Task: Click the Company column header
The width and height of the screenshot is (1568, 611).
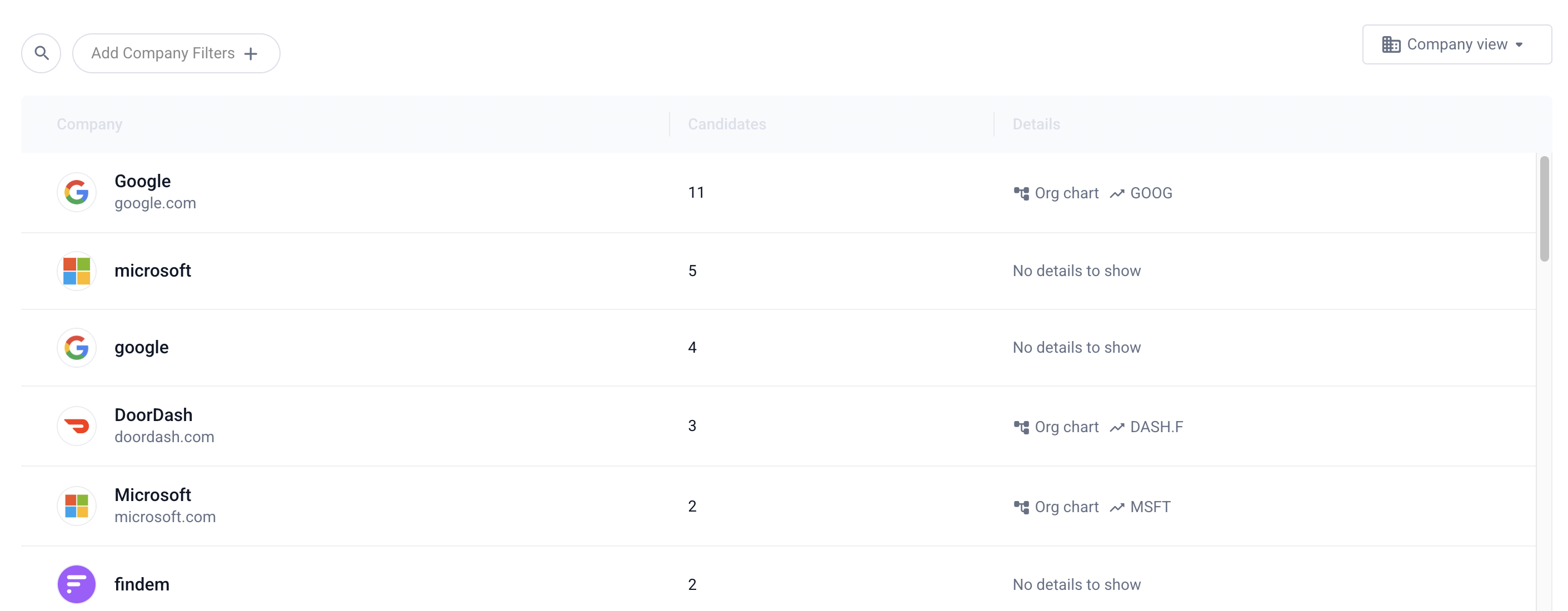Action: tap(89, 124)
